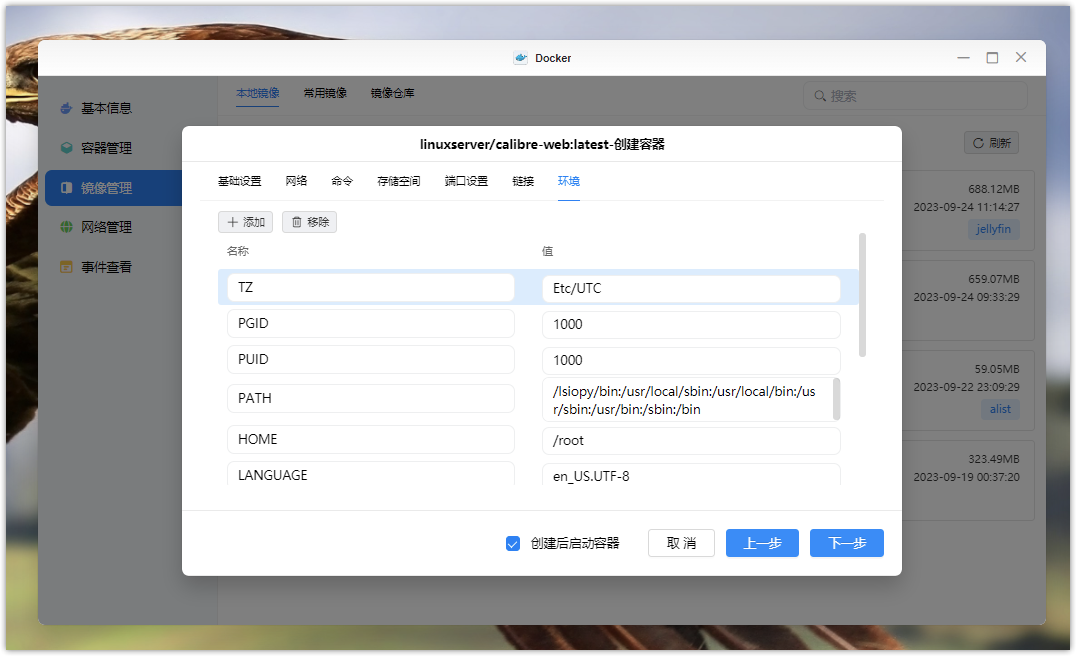Go back with 上一步 button
This screenshot has height=656, width=1076.
[x=762, y=543]
